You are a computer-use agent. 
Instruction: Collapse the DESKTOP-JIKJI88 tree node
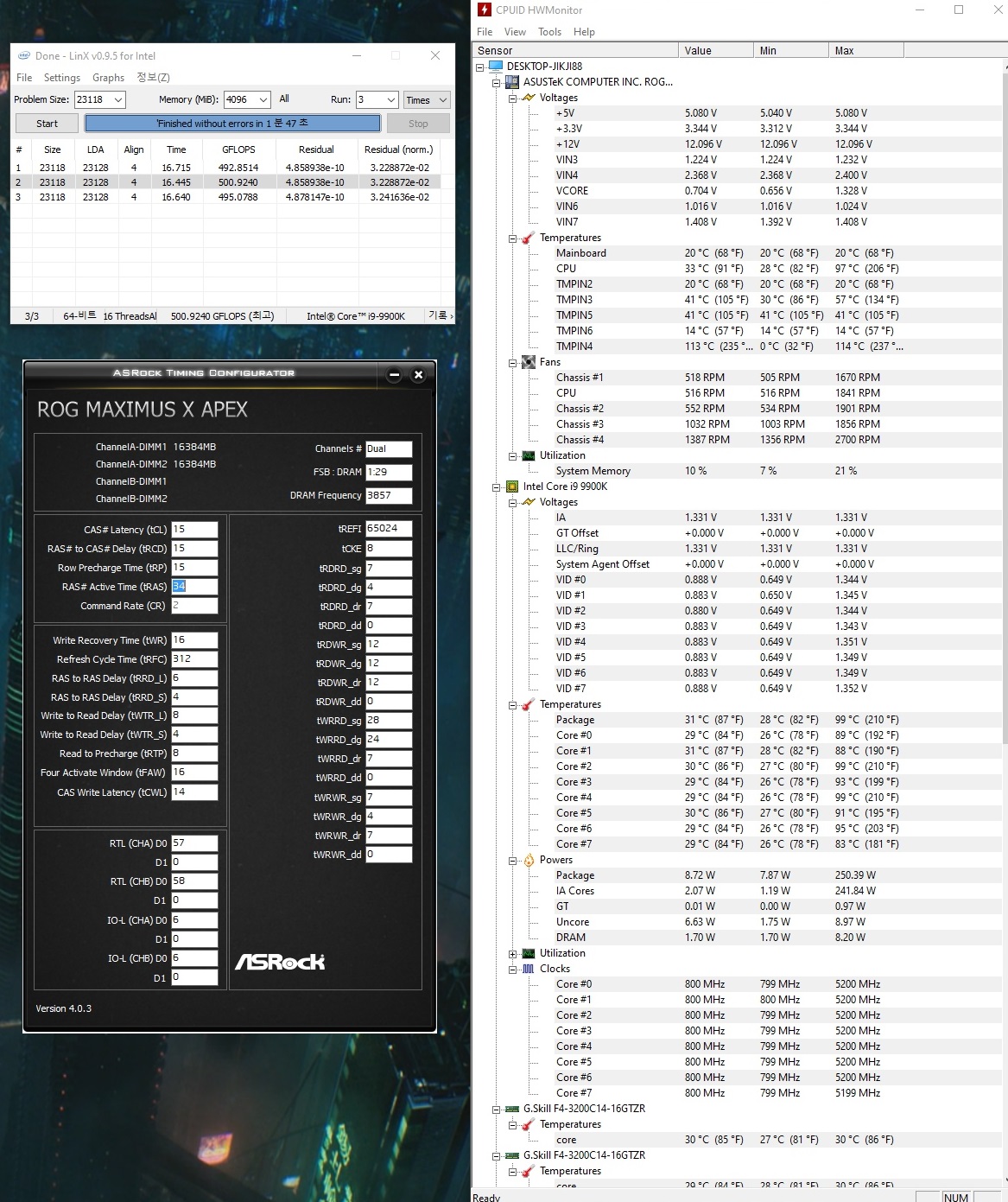[x=480, y=67]
